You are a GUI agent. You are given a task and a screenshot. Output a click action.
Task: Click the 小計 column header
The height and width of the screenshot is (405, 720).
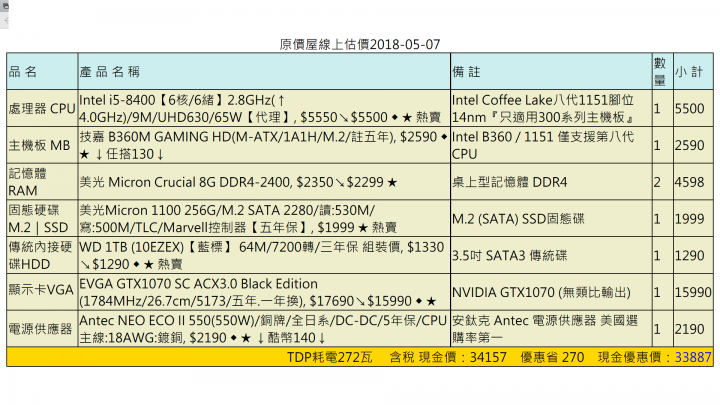tap(693, 71)
